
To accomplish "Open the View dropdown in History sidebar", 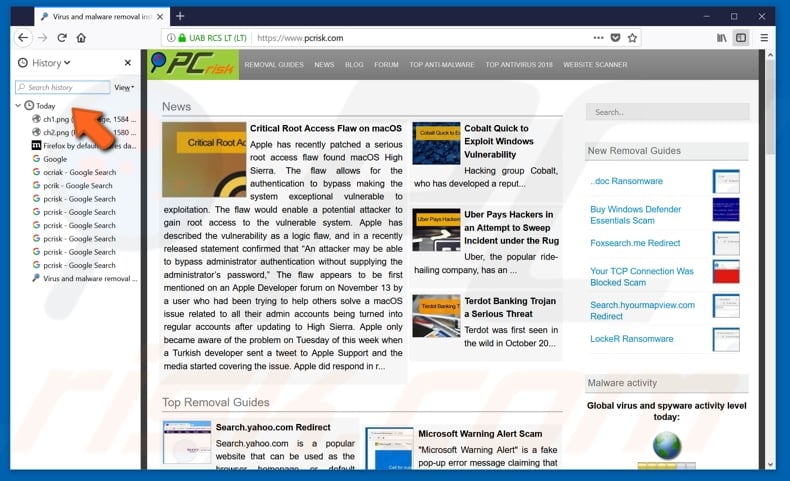I will click(124, 88).
